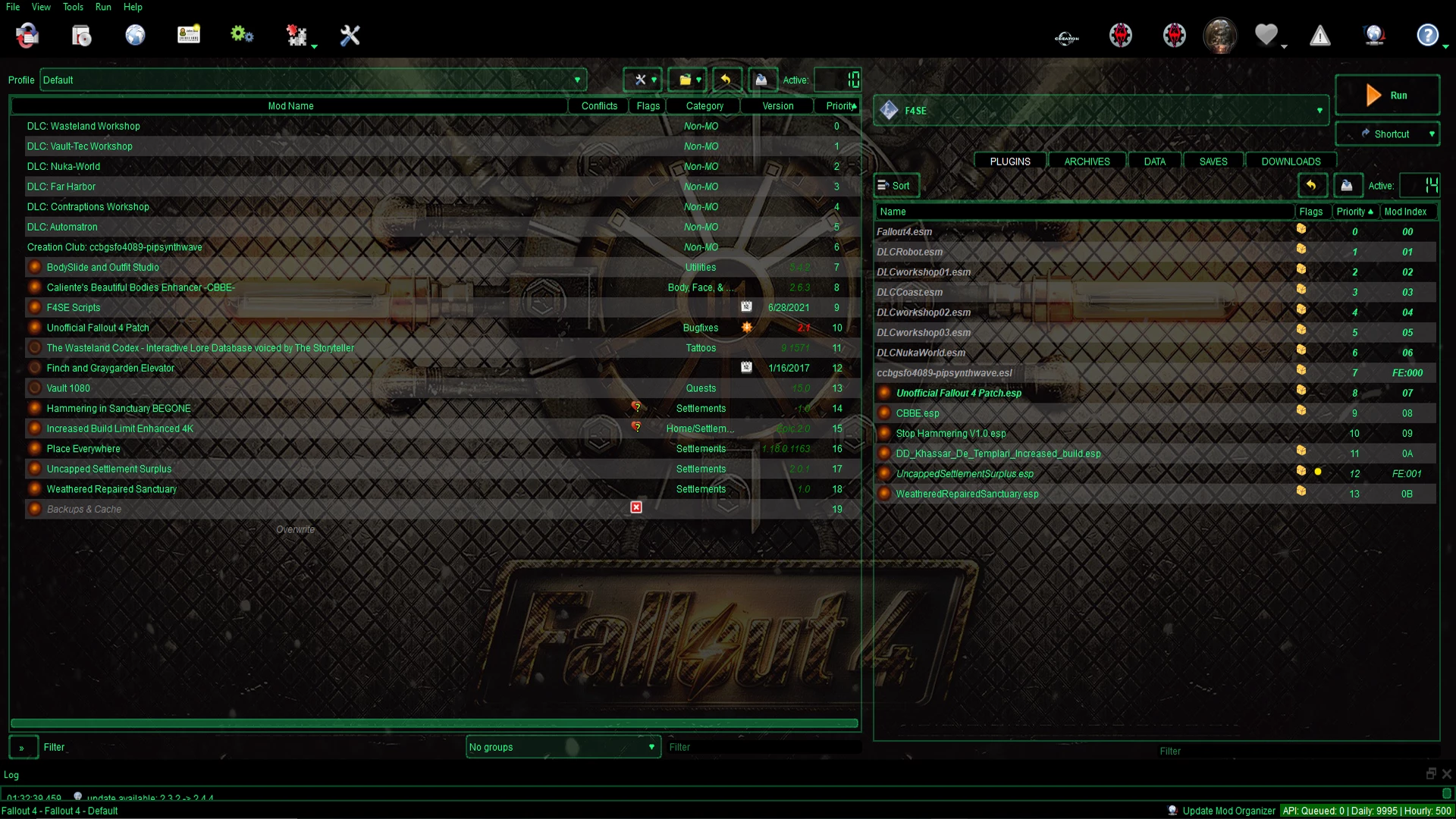The height and width of the screenshot is (819, 1456).
Task: Open the executables gears icon
Action: click(x=242, y=35)
